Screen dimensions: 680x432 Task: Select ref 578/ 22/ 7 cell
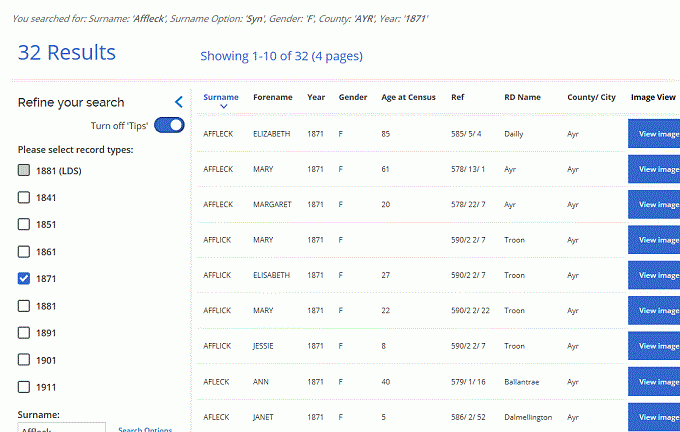(x=468, y=204)
